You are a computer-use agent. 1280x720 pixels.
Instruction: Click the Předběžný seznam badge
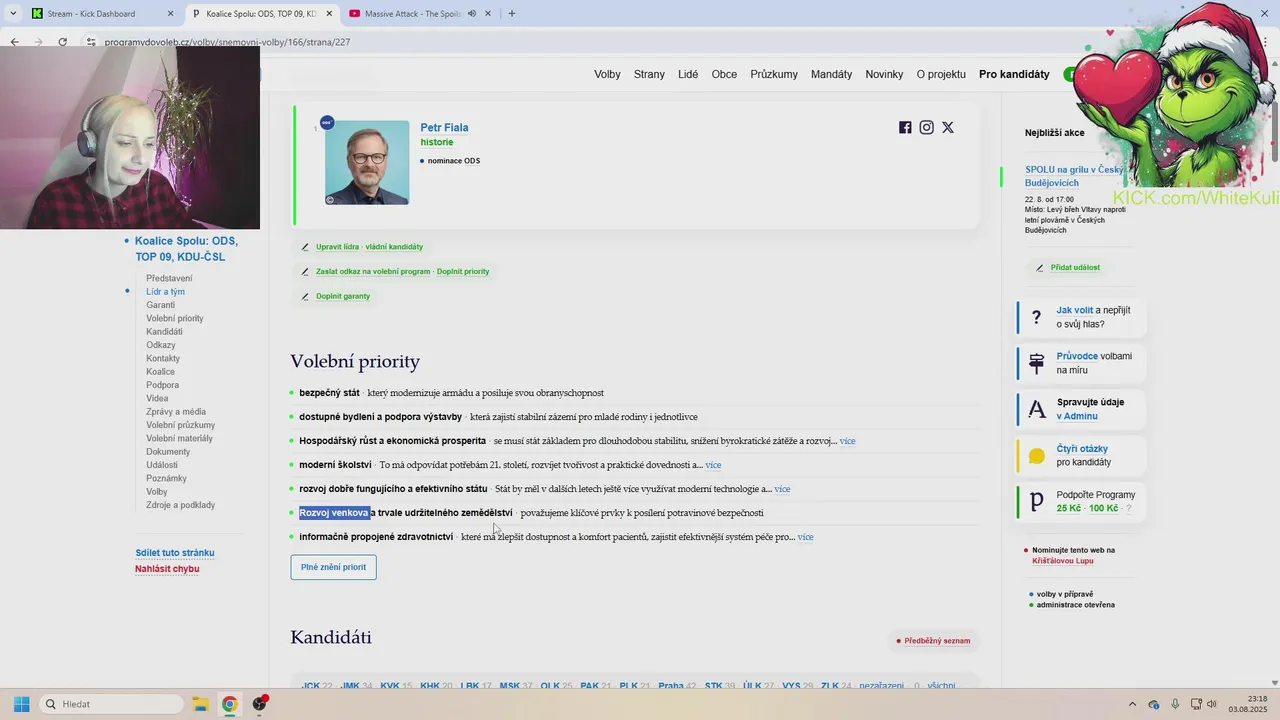[x=933, y=641]
